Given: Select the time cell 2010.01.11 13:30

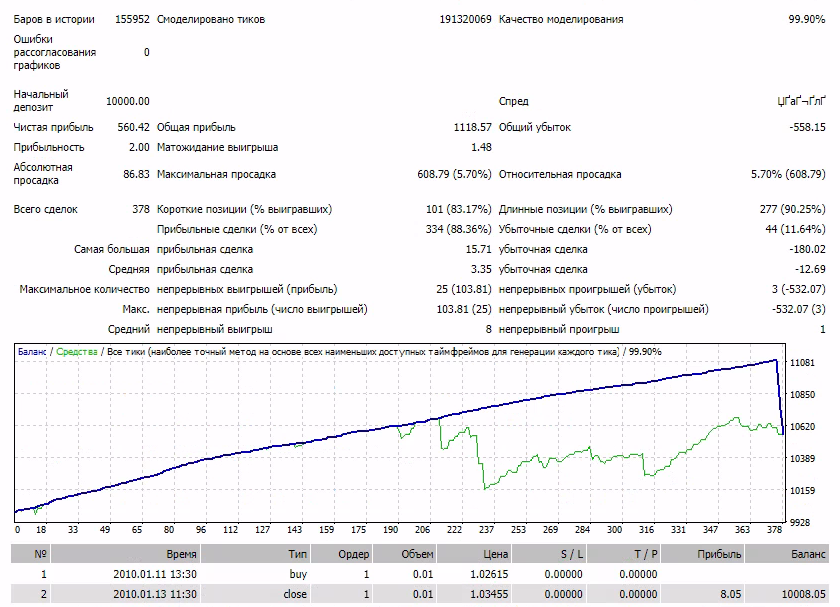Looking at the screenshot, I should (155, 574).
